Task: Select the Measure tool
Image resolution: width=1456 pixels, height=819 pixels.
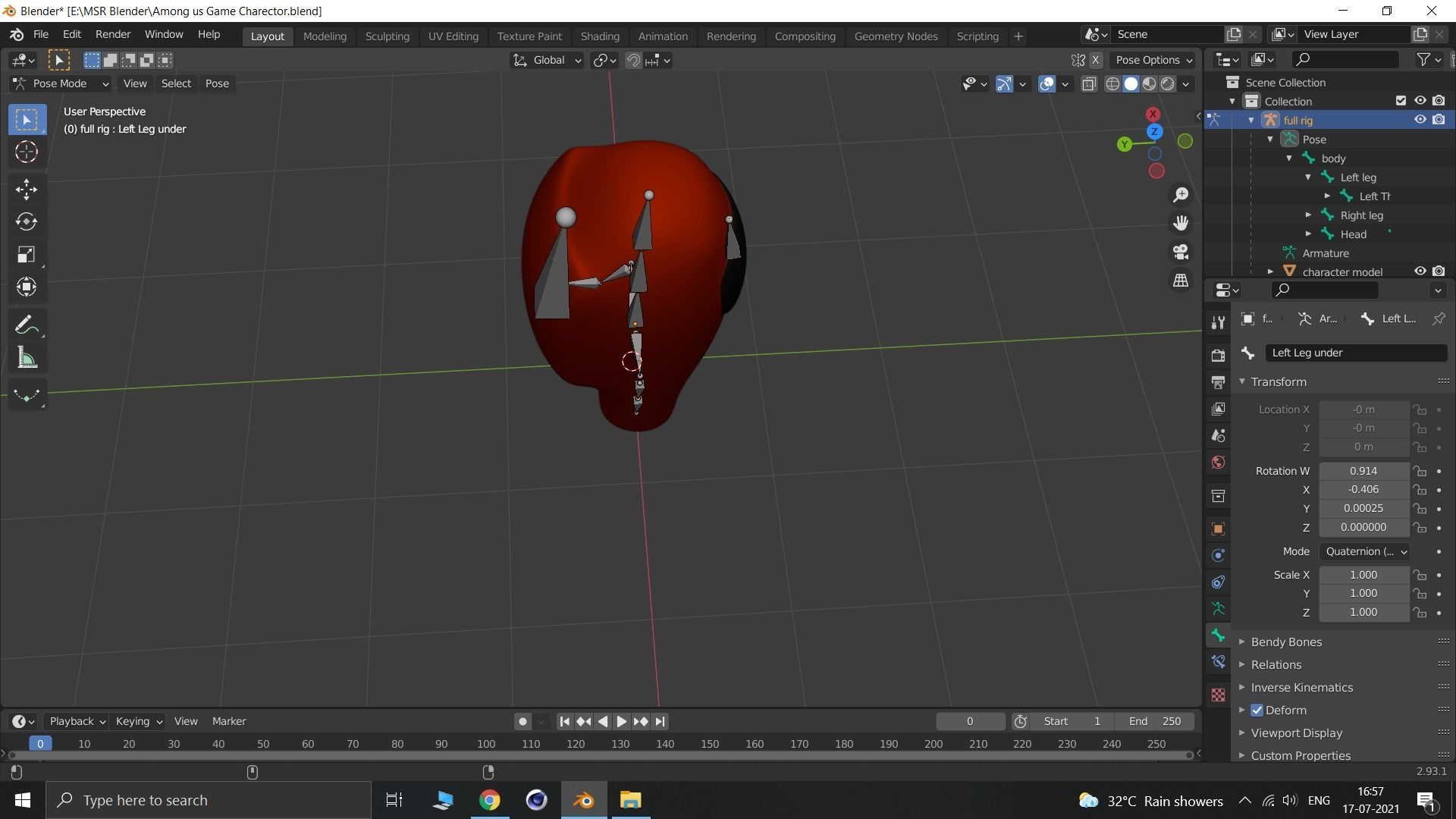Action: [27, 358]
